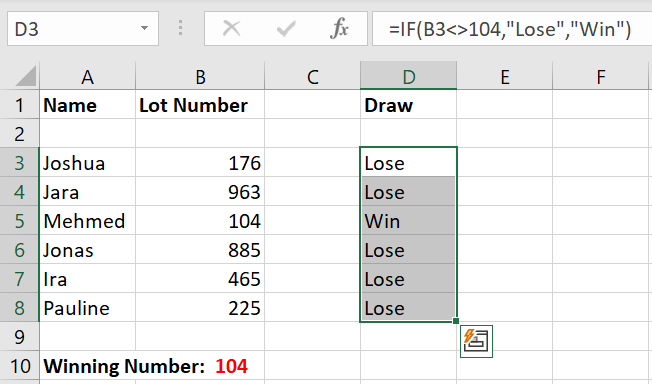Select column A header
Screen dimensions: 652x384
pyautogui.click(x=87, y=76)
